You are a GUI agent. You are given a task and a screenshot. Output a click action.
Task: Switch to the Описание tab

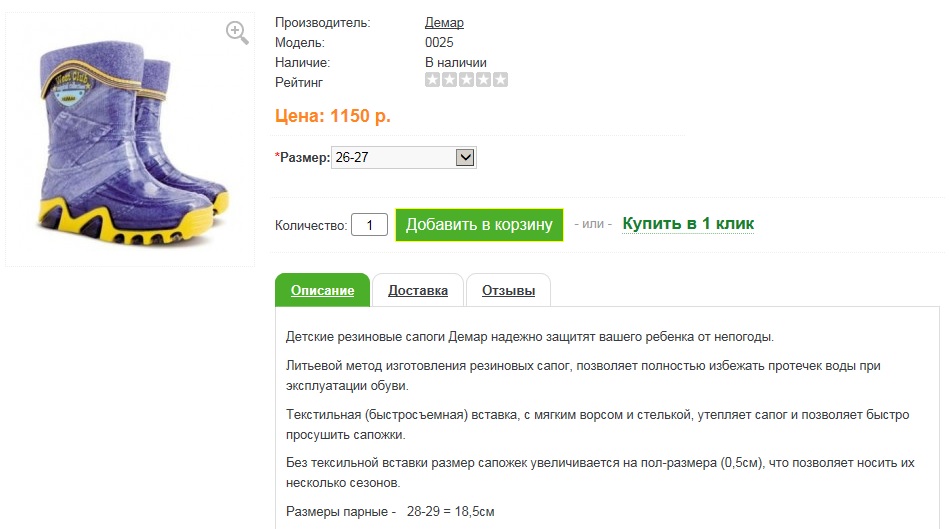(x=322, y=291)
